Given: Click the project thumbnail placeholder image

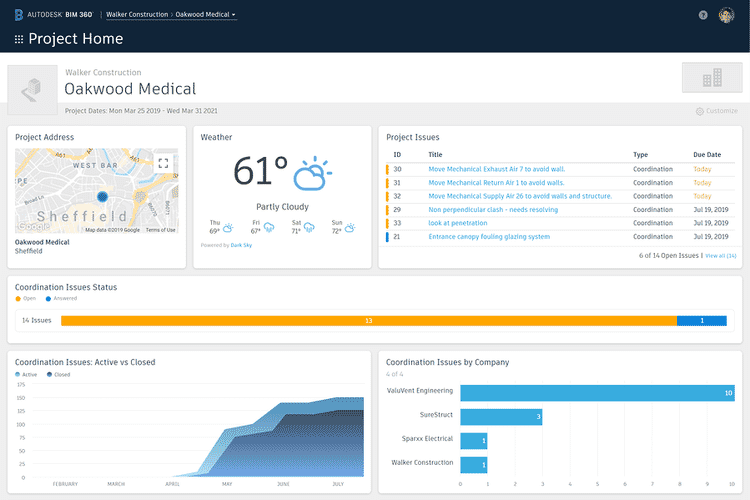Looking at the screenshot, I should (x=33, y=90).
